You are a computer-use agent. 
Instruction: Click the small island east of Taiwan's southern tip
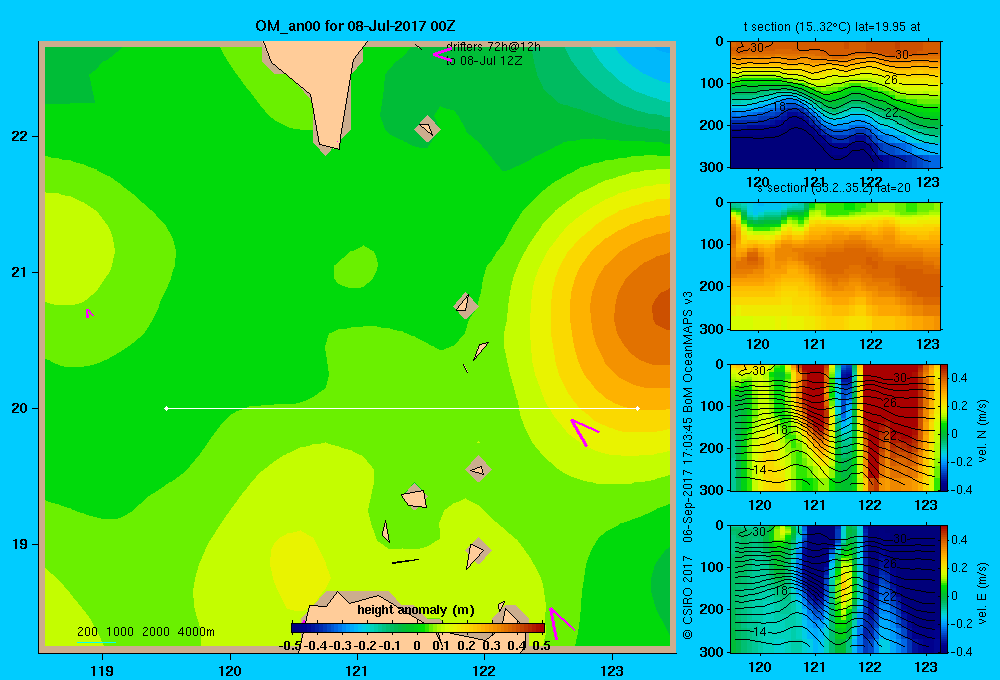(427, 129)
